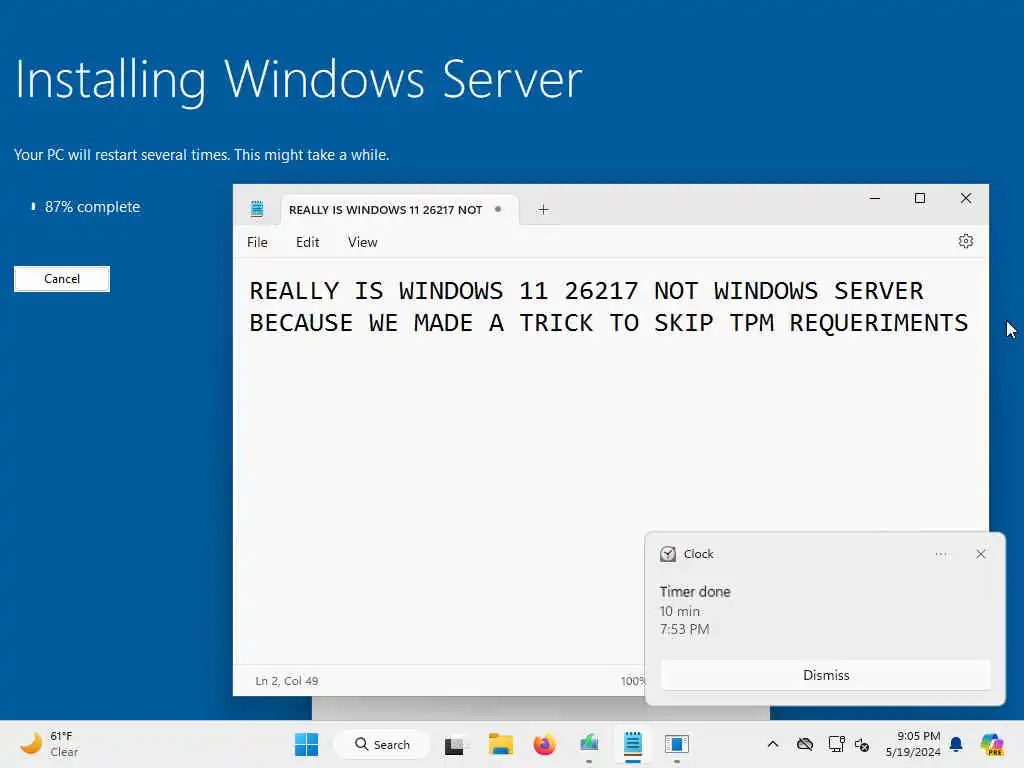Viewport: 1024px width, 768px height.
Task: Open Copilot preview icon in taskbar
Action: click(991, 744)
